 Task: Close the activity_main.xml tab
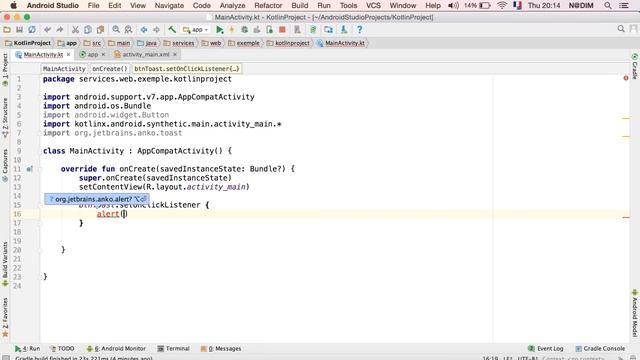coord(175,54)
